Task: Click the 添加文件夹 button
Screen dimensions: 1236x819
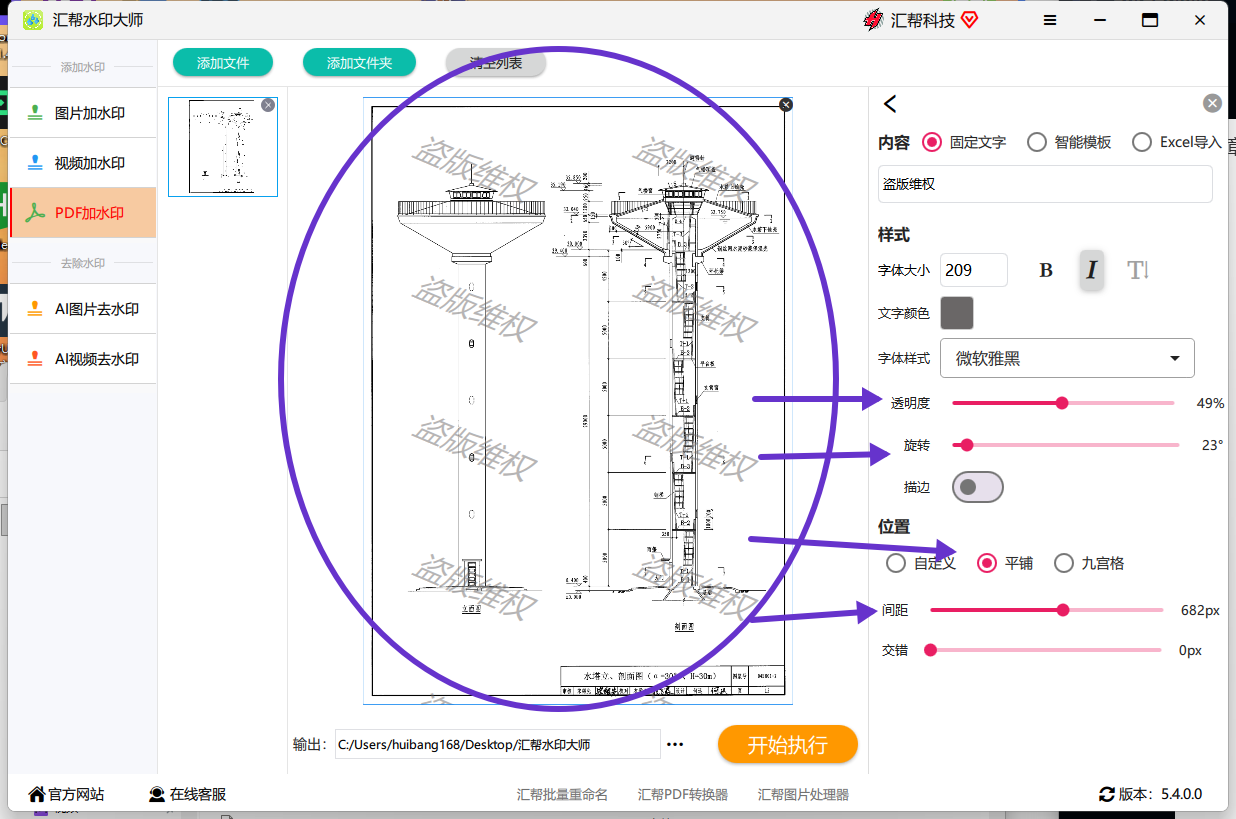Action: pos(359,63)
